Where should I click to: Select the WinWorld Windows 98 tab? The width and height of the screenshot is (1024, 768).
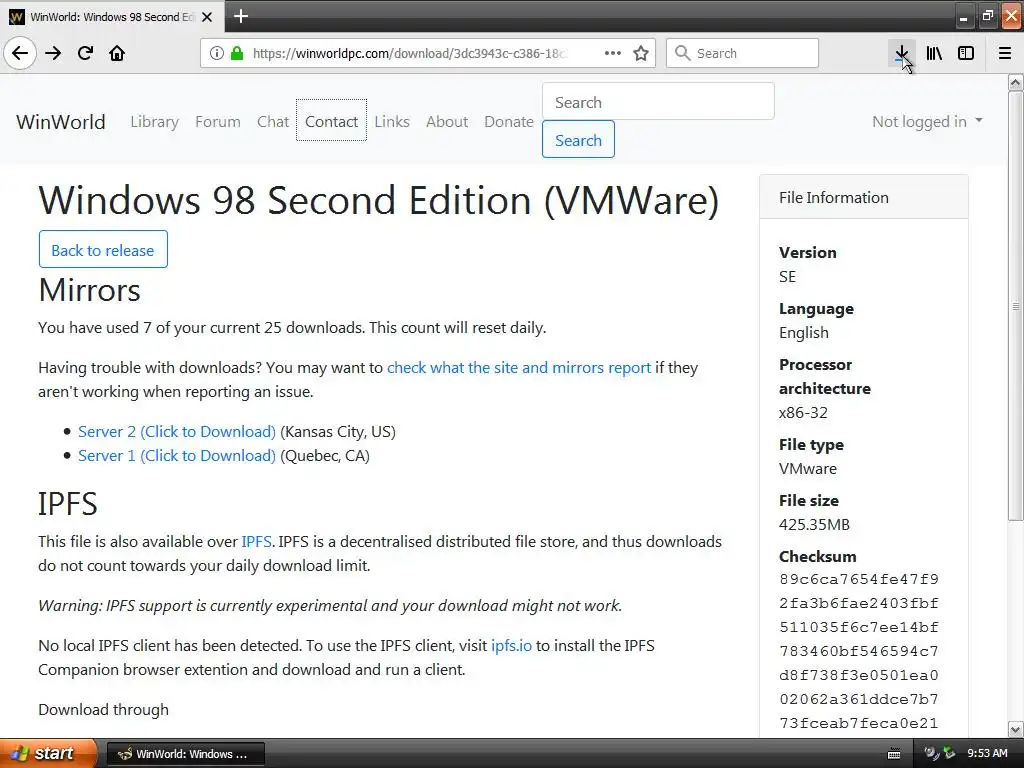(x=112, y=17)
